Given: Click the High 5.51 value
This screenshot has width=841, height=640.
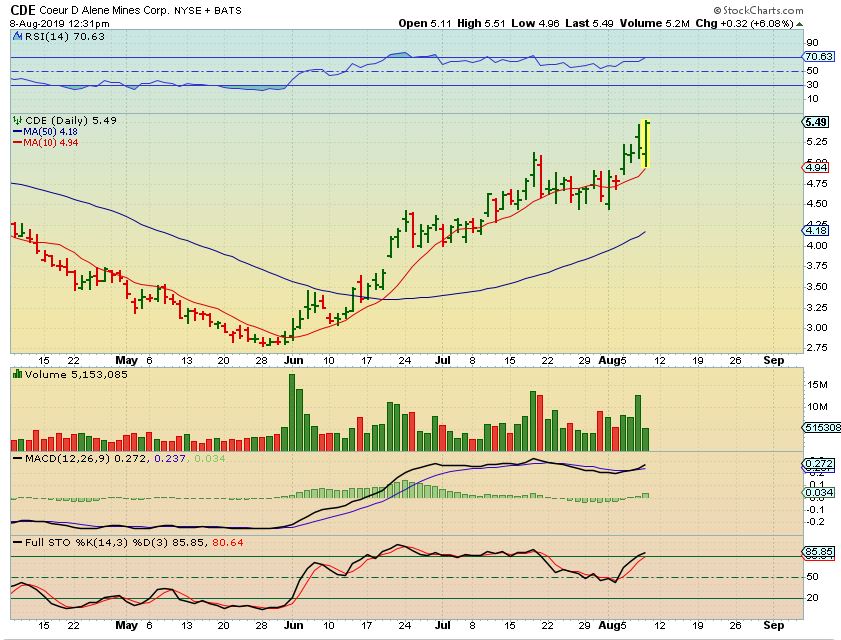Looking at the screenshot, I should click(481, 23).
